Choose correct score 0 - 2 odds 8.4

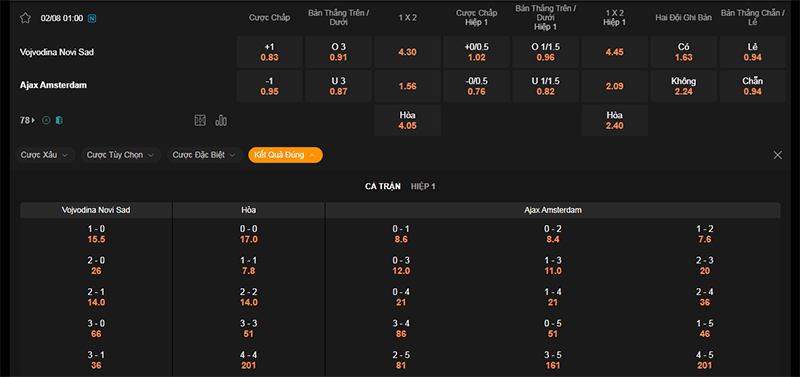553,234
